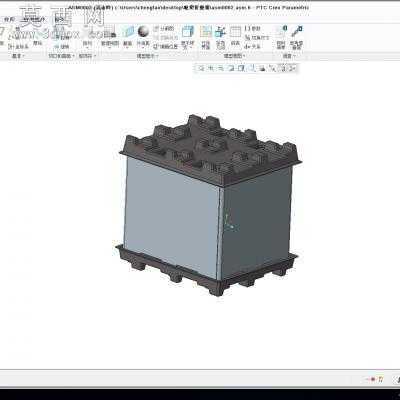The height and width of the screenshot is (400, 400).
Task: Click Refit icon in graphics toolbar
Action: [x=201, y=68]
